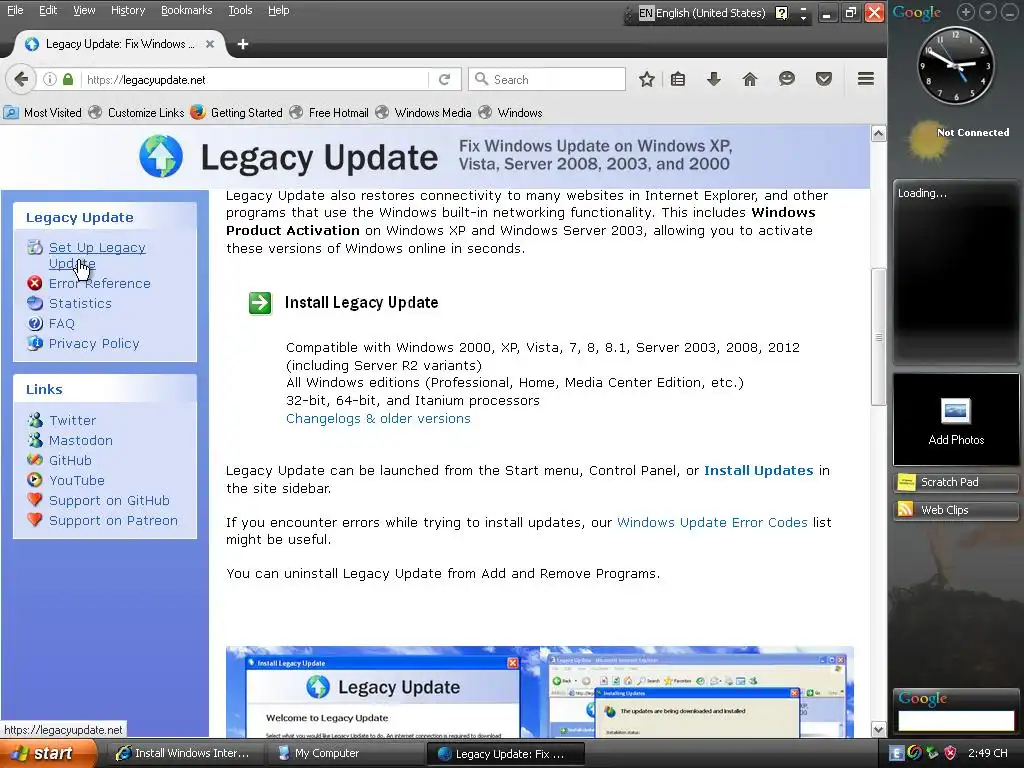Focus the browser Search field
This screenshot has width=1024, height=768.
[547, 80]
